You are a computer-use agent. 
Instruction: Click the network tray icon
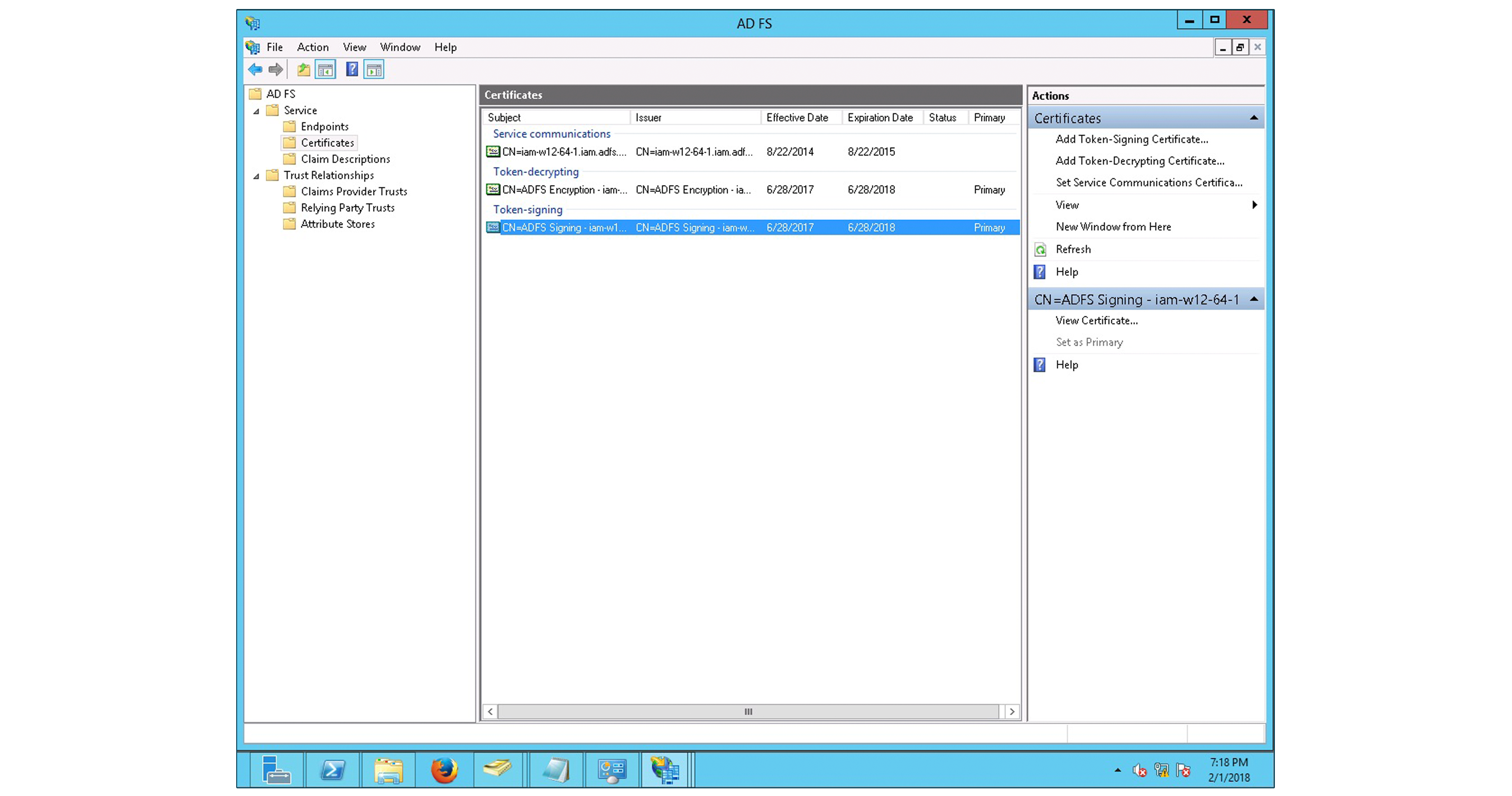click(x=1162, y=770)
